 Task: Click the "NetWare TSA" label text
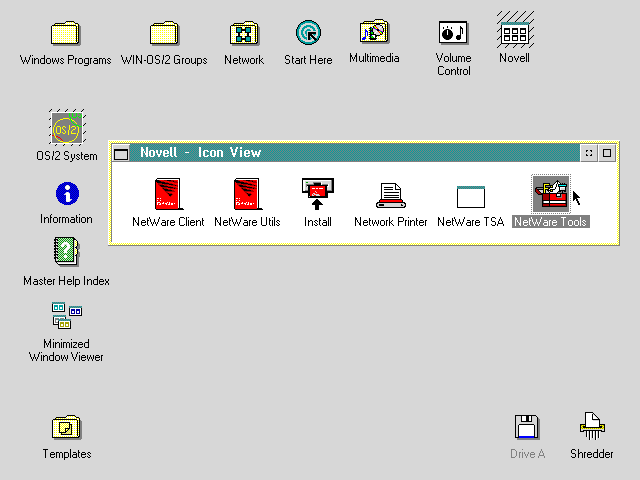(471, 222)
